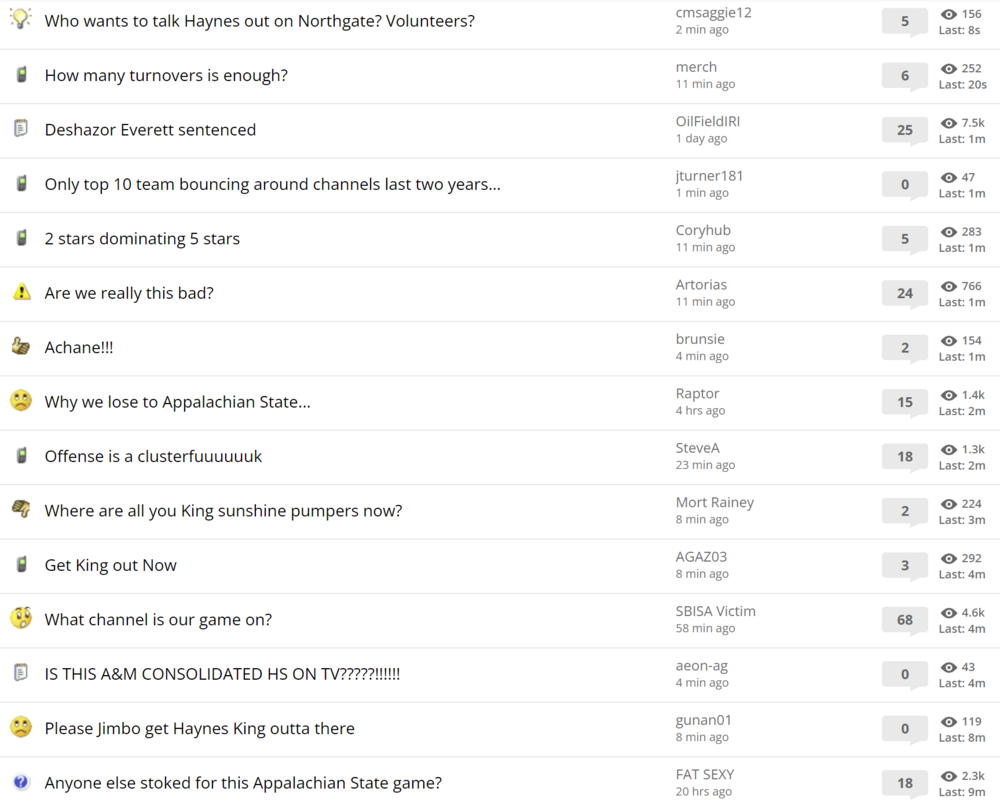View the profile of user SBISA Victim
Image resolution: width=1000 pixels, height=810 pixels.
715,611
